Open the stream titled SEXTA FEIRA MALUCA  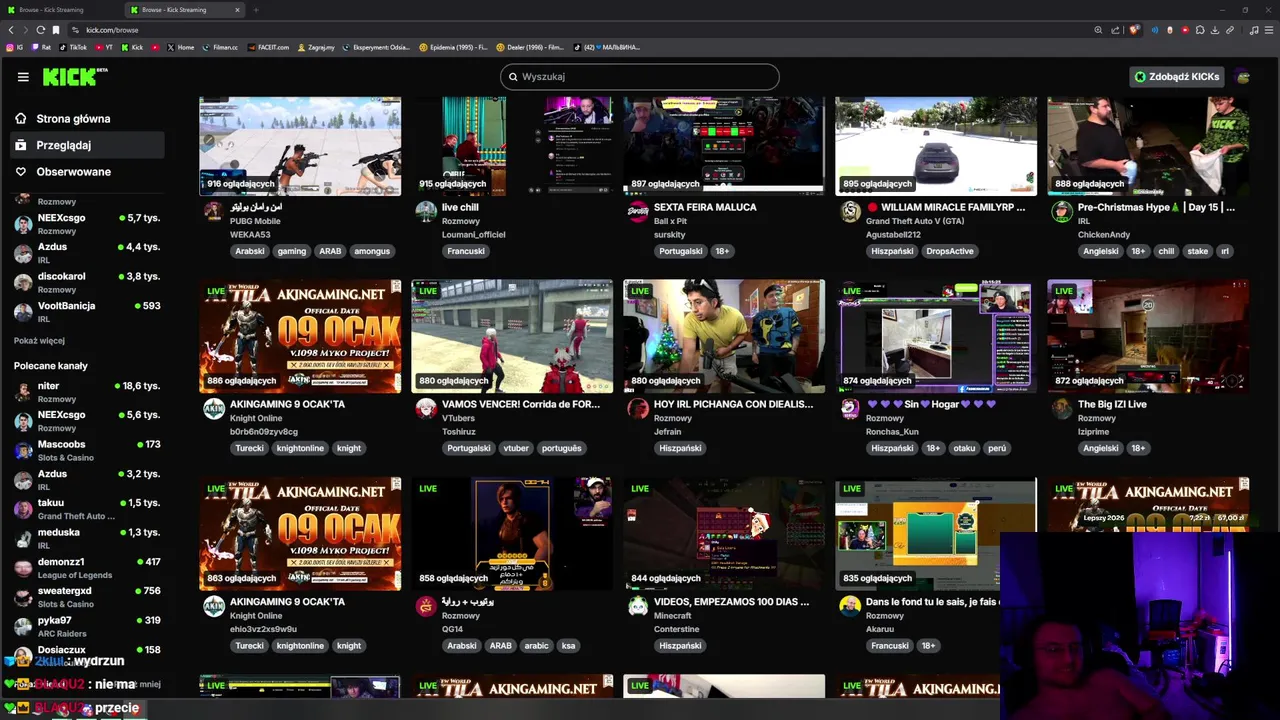point(705,207)
